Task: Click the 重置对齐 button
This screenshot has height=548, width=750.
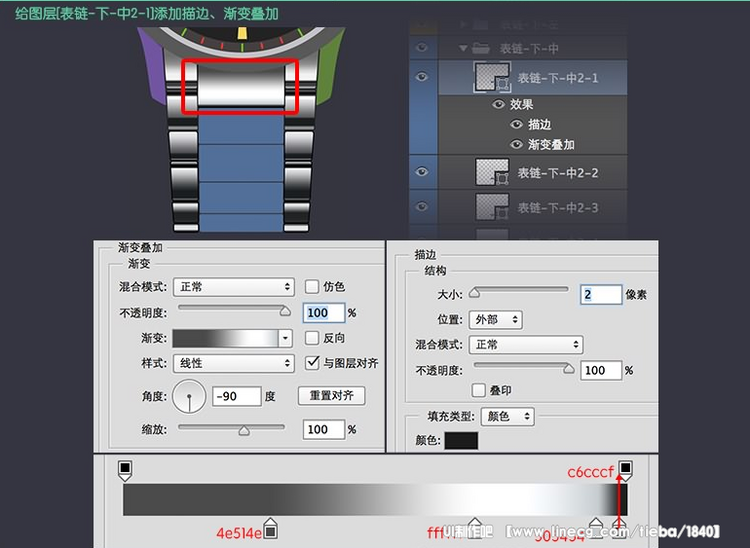Action: click(331, 396)
